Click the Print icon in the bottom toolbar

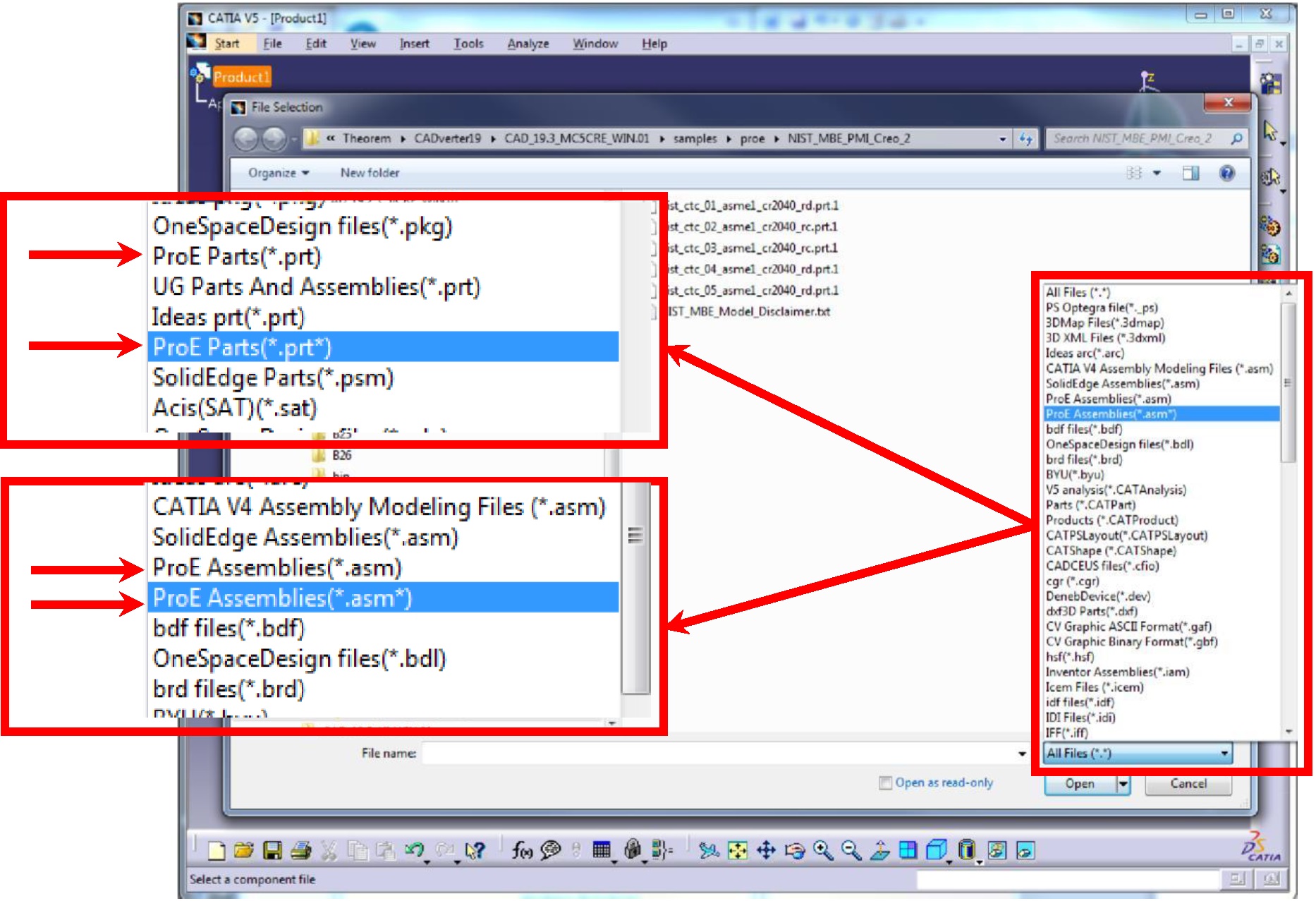301,851
